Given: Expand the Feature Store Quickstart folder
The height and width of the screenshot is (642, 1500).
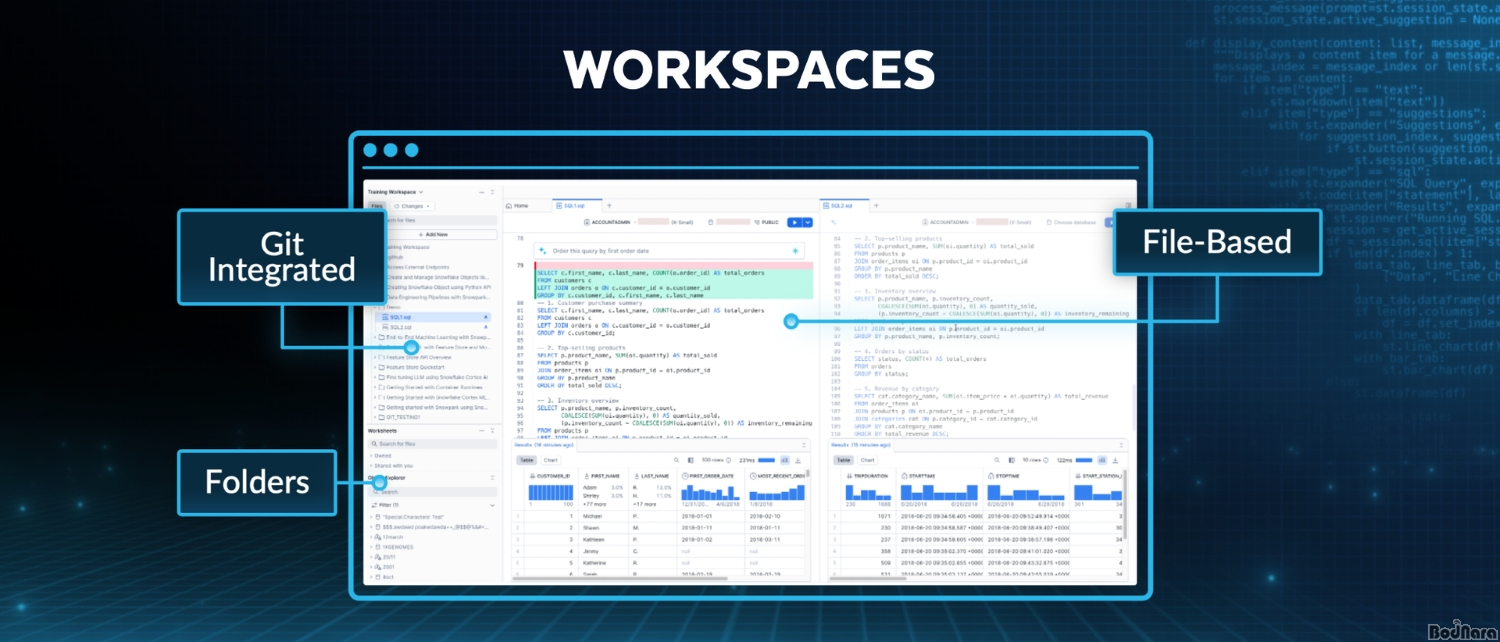Looking at the screenshot, I should tap(375, 367).
